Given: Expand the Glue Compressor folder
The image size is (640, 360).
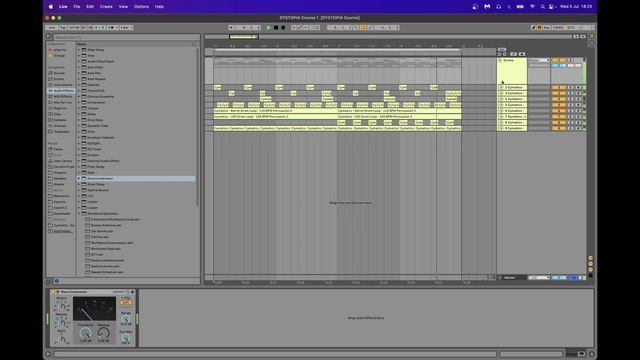Looking at the screenshot, I should pos(79,178).
